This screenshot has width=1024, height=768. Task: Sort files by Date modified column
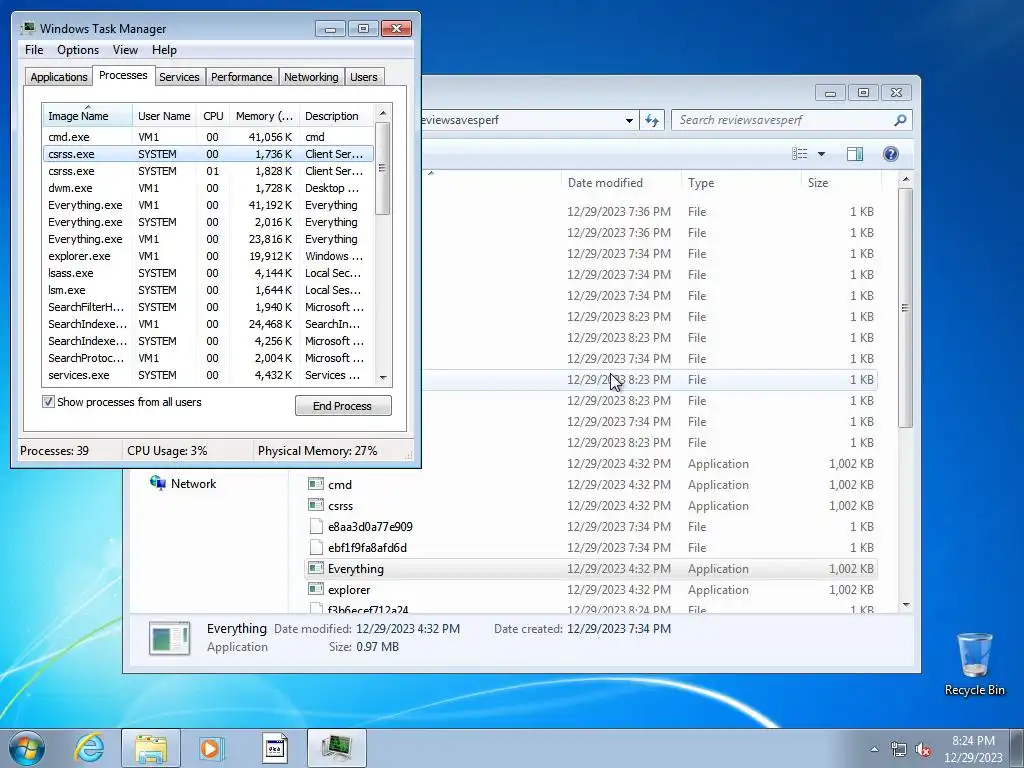pyautogui.click(x=621, y=183)
